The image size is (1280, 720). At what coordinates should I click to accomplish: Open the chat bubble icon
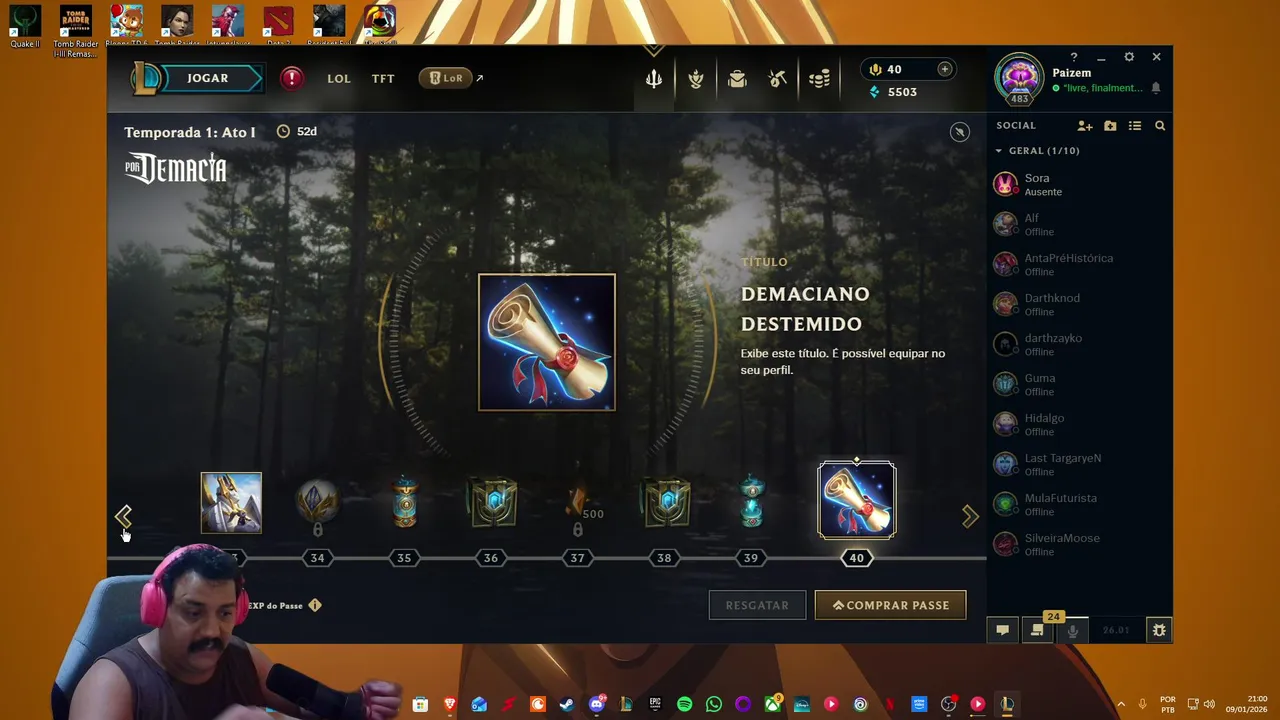pos(1002,630)
